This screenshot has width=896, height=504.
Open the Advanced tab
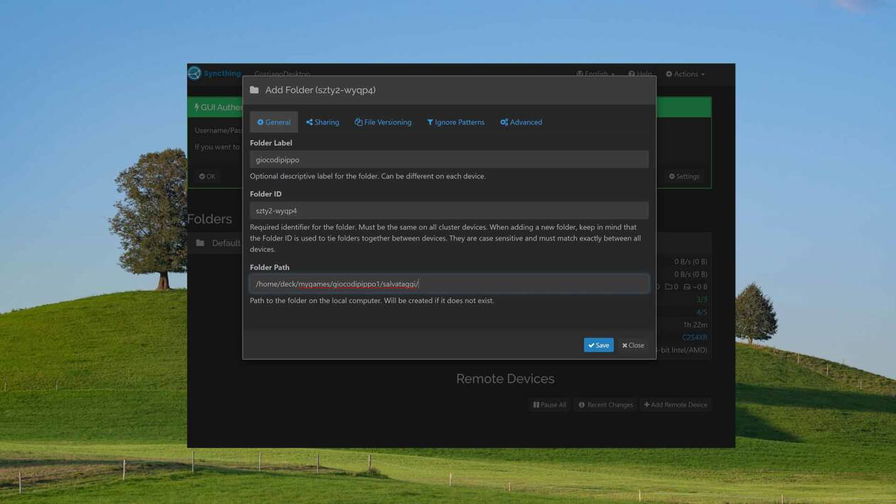tap(521, 122)
